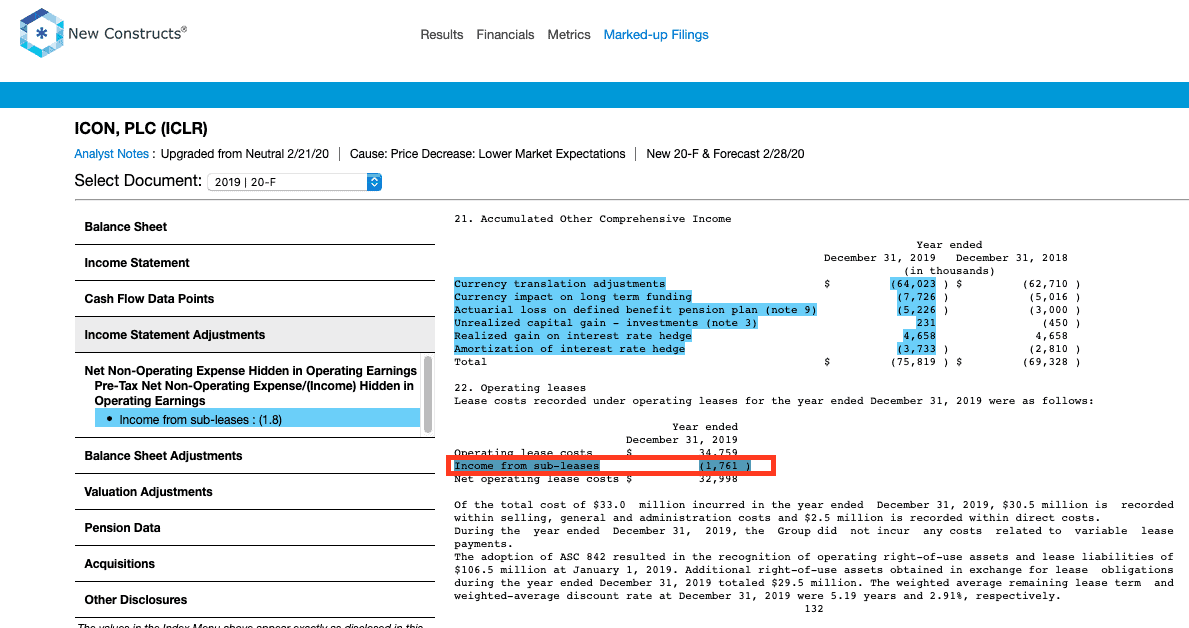Image resolution: width=1189 pixels, height=628 pixels.
Task: Expand the Income Statement section
Action: point(255,263)
